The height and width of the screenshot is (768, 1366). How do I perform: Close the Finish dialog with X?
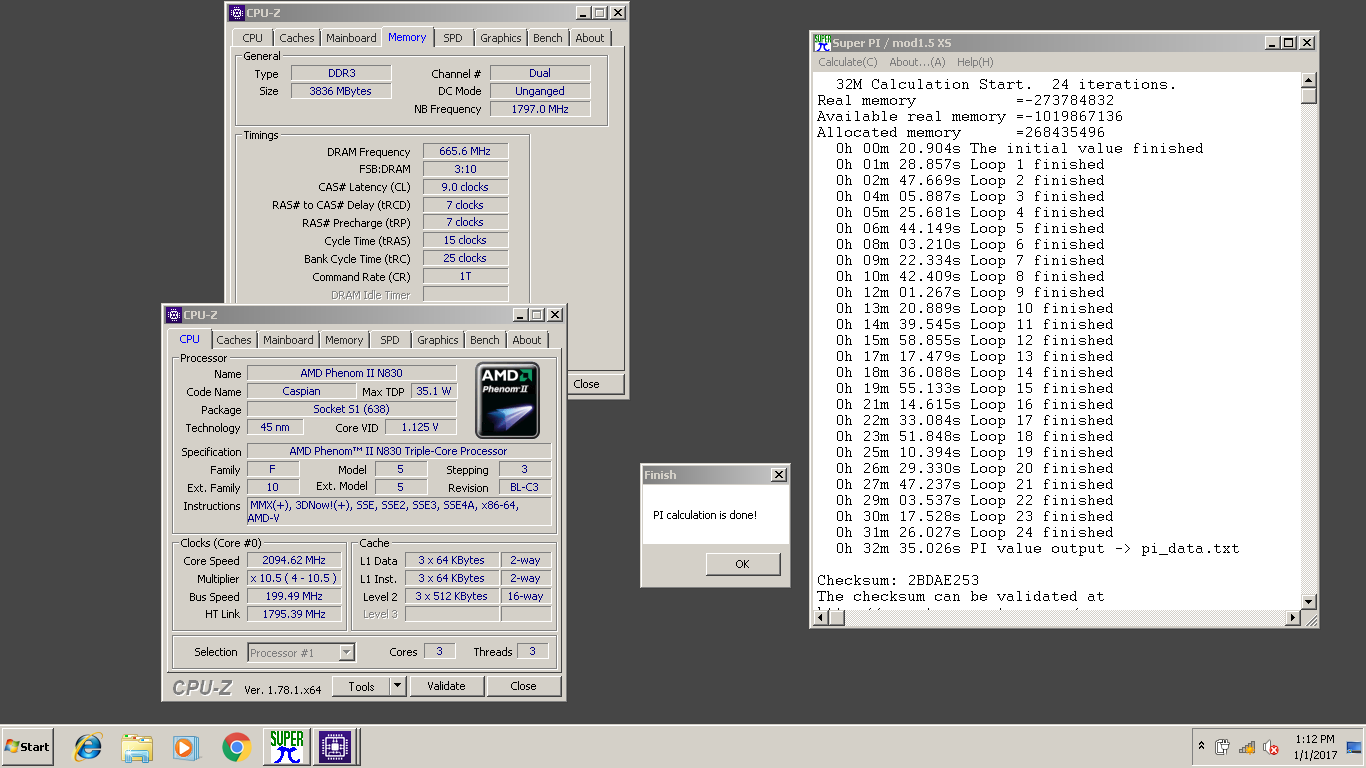tap(778, 475)
